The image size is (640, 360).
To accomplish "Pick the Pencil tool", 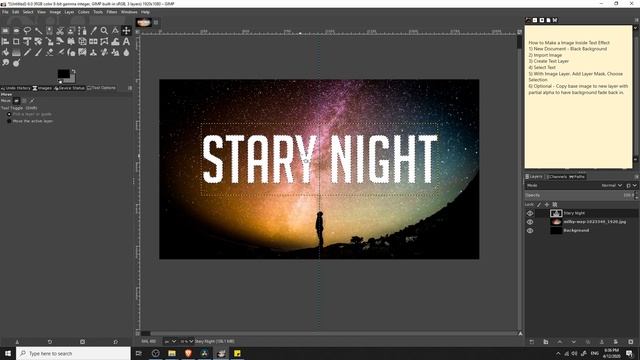I will pos(27,52).
